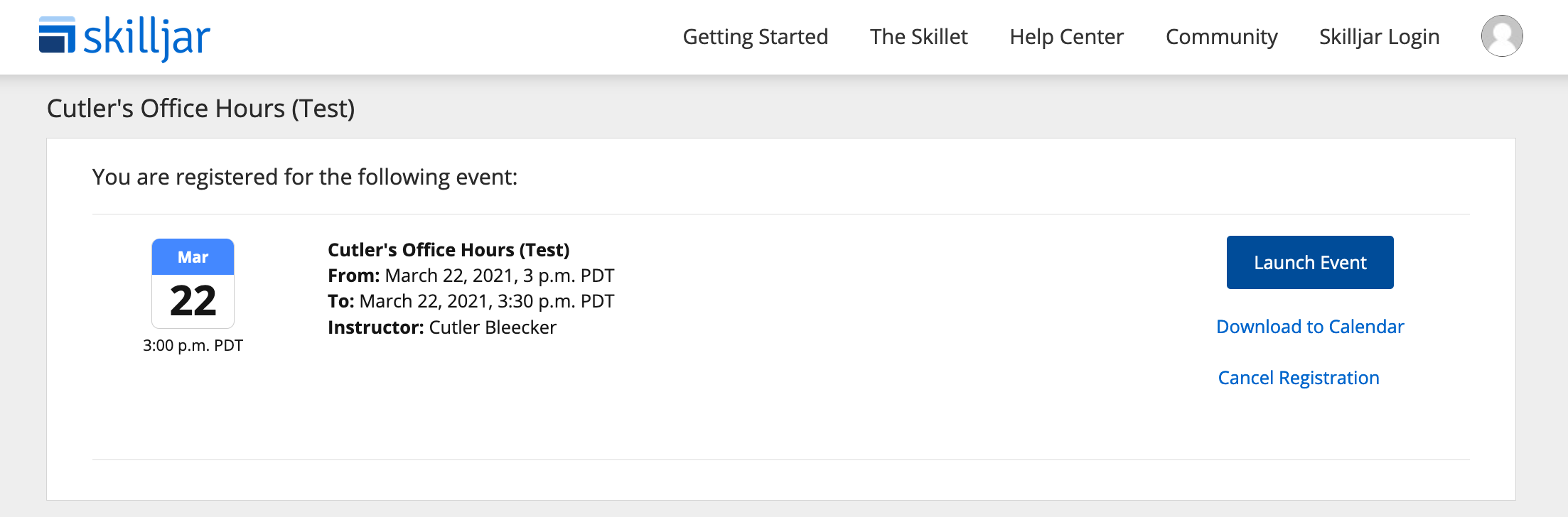Go to The Skillet page

918,37
